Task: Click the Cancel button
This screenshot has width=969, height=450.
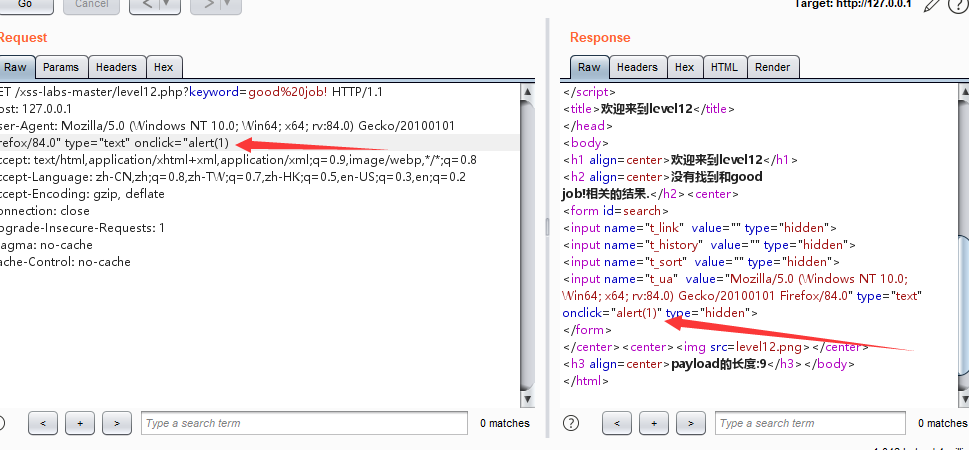Action: tap(91, 5)
